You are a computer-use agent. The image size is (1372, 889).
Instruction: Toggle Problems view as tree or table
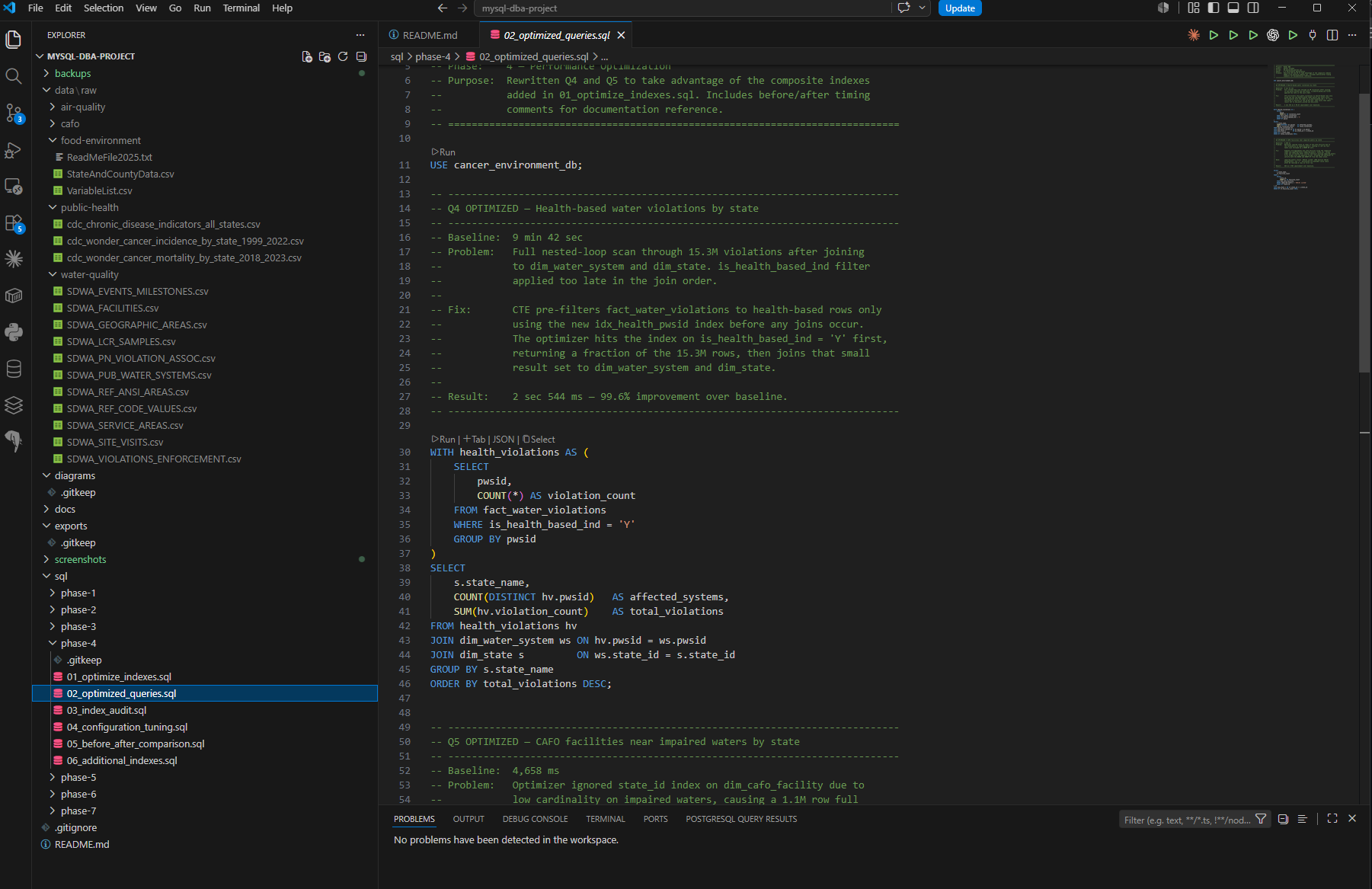pyautogui.click(x=1303, y=819)
